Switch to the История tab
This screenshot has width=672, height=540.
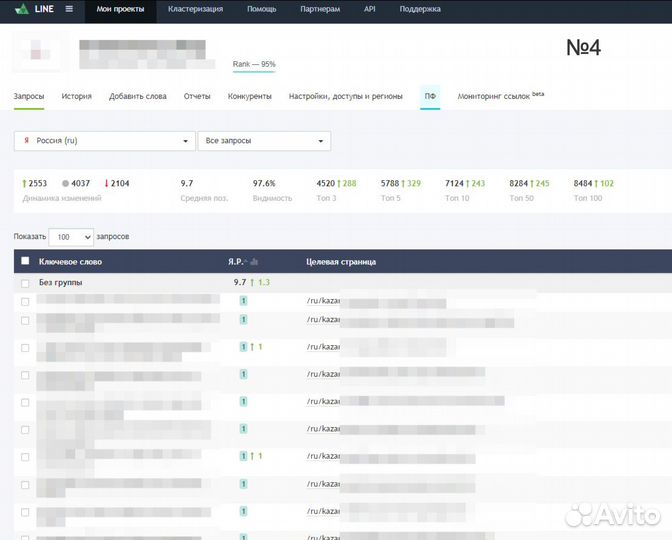pyautogui.click(x=76, y=97)
